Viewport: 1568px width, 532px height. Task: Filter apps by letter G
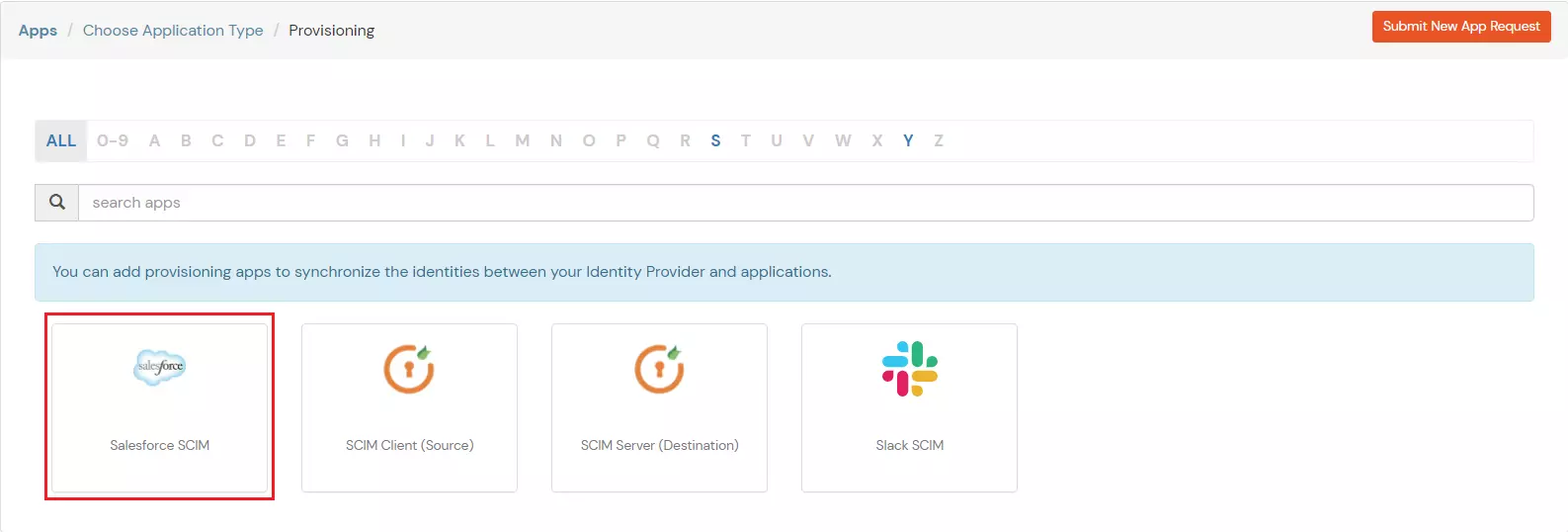coord(342,140)
